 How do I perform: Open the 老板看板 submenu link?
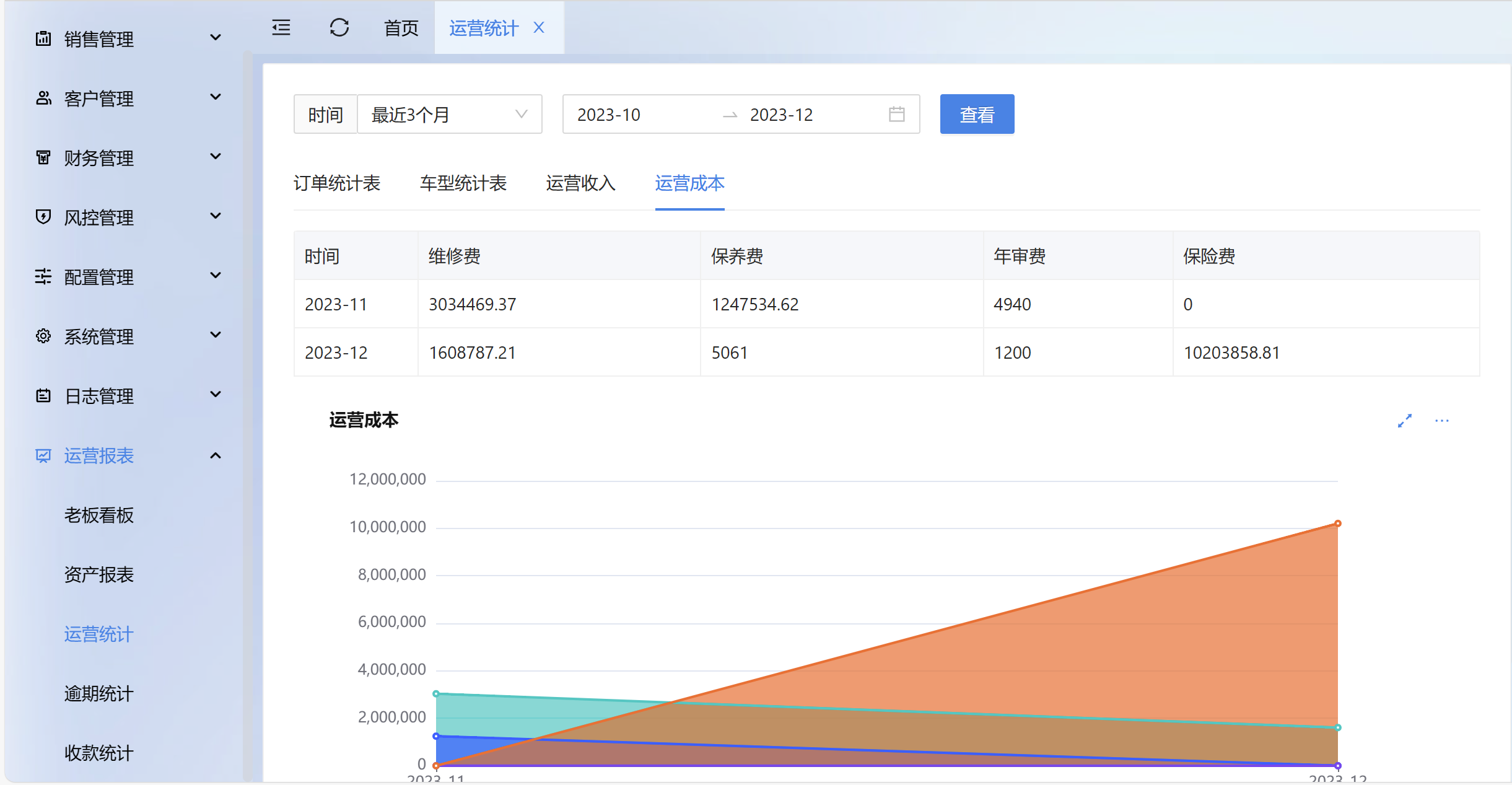(x=99, y=515)
